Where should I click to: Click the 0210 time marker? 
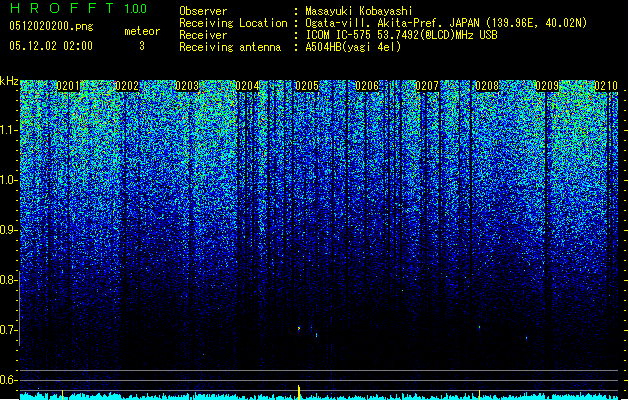(606, 86)
